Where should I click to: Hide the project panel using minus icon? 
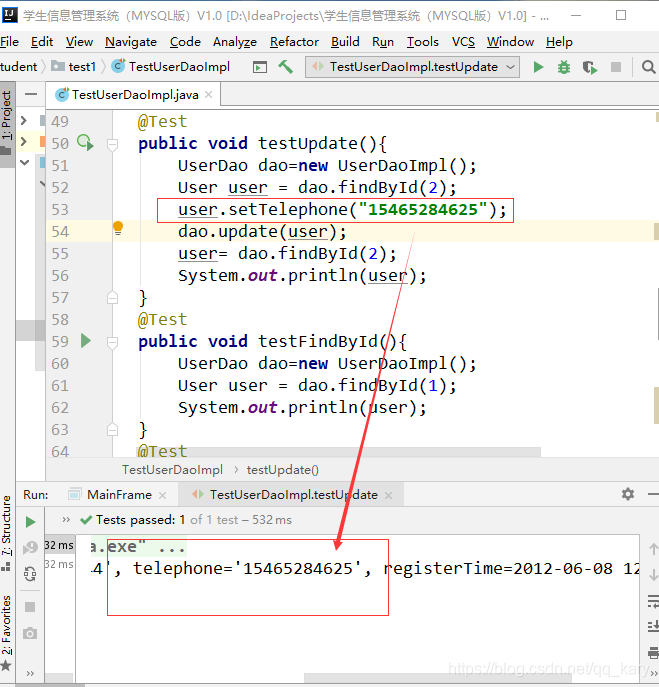(31, 94)
